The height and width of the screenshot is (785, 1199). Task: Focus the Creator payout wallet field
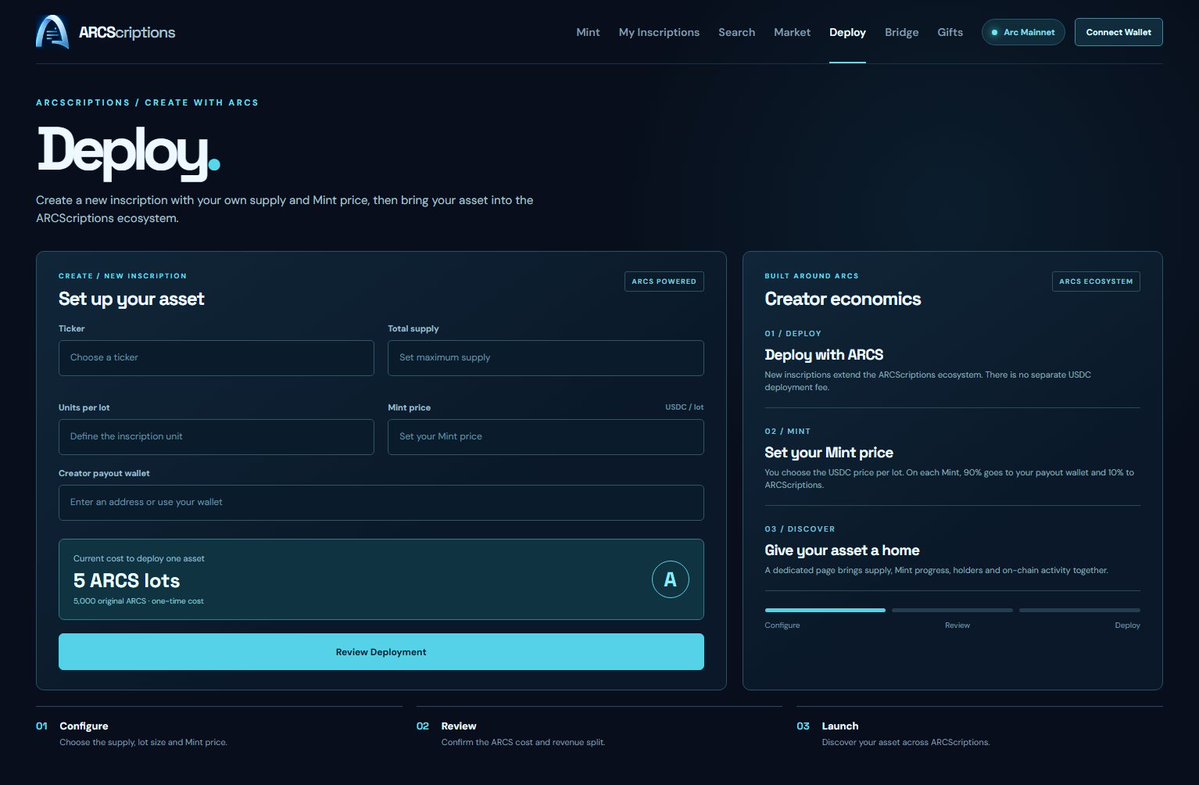[381, 502]
